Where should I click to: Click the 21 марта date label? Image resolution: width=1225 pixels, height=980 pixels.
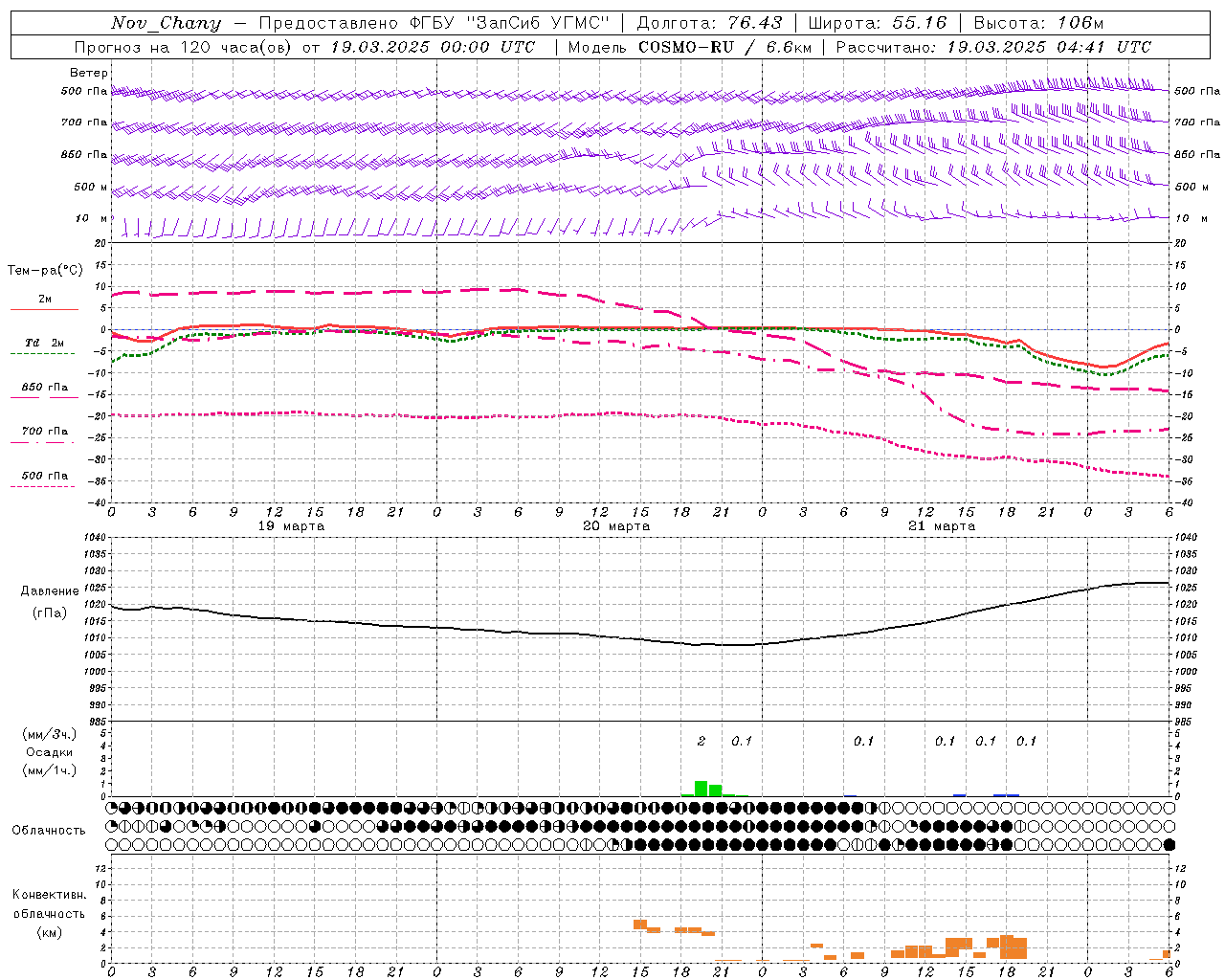(942, 526)
